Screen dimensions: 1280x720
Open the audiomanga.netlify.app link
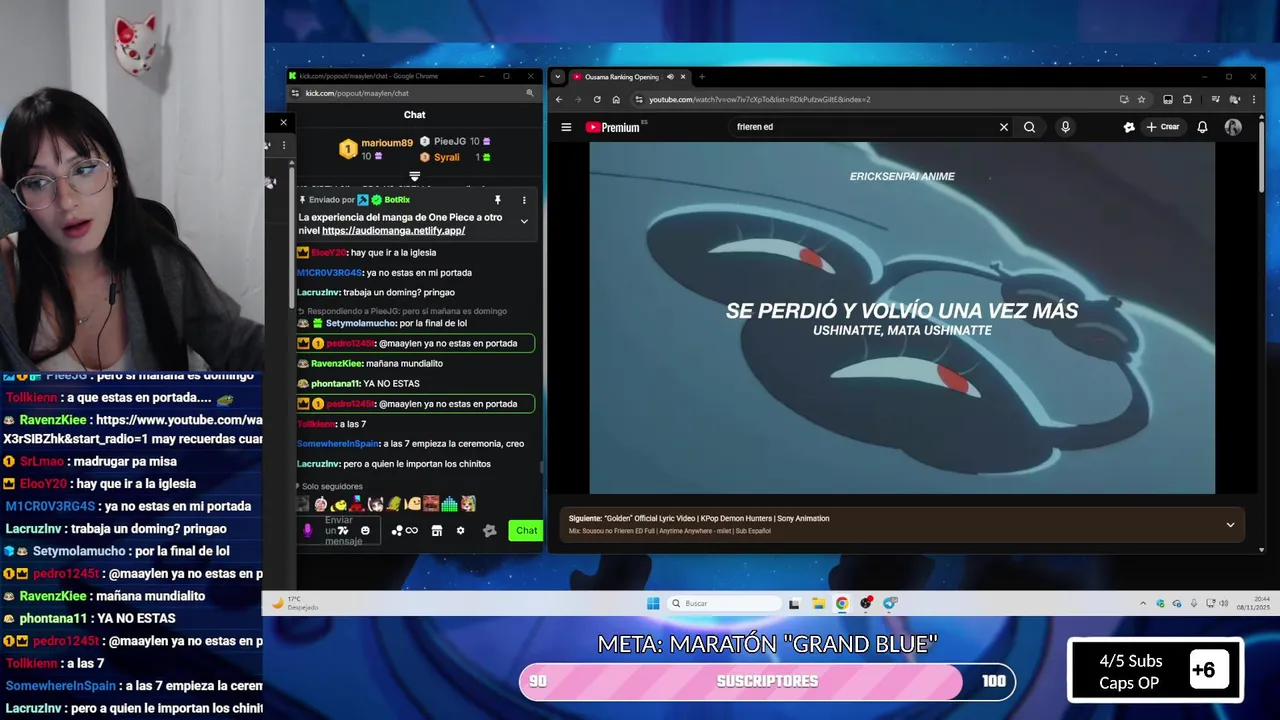coord(393,231)
